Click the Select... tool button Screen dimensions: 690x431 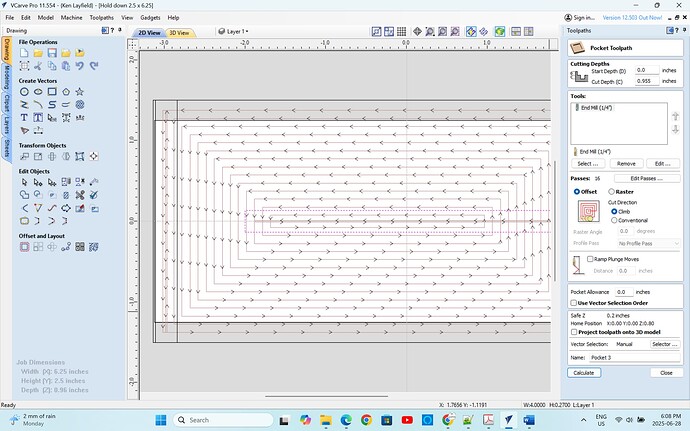coord(587,164)
